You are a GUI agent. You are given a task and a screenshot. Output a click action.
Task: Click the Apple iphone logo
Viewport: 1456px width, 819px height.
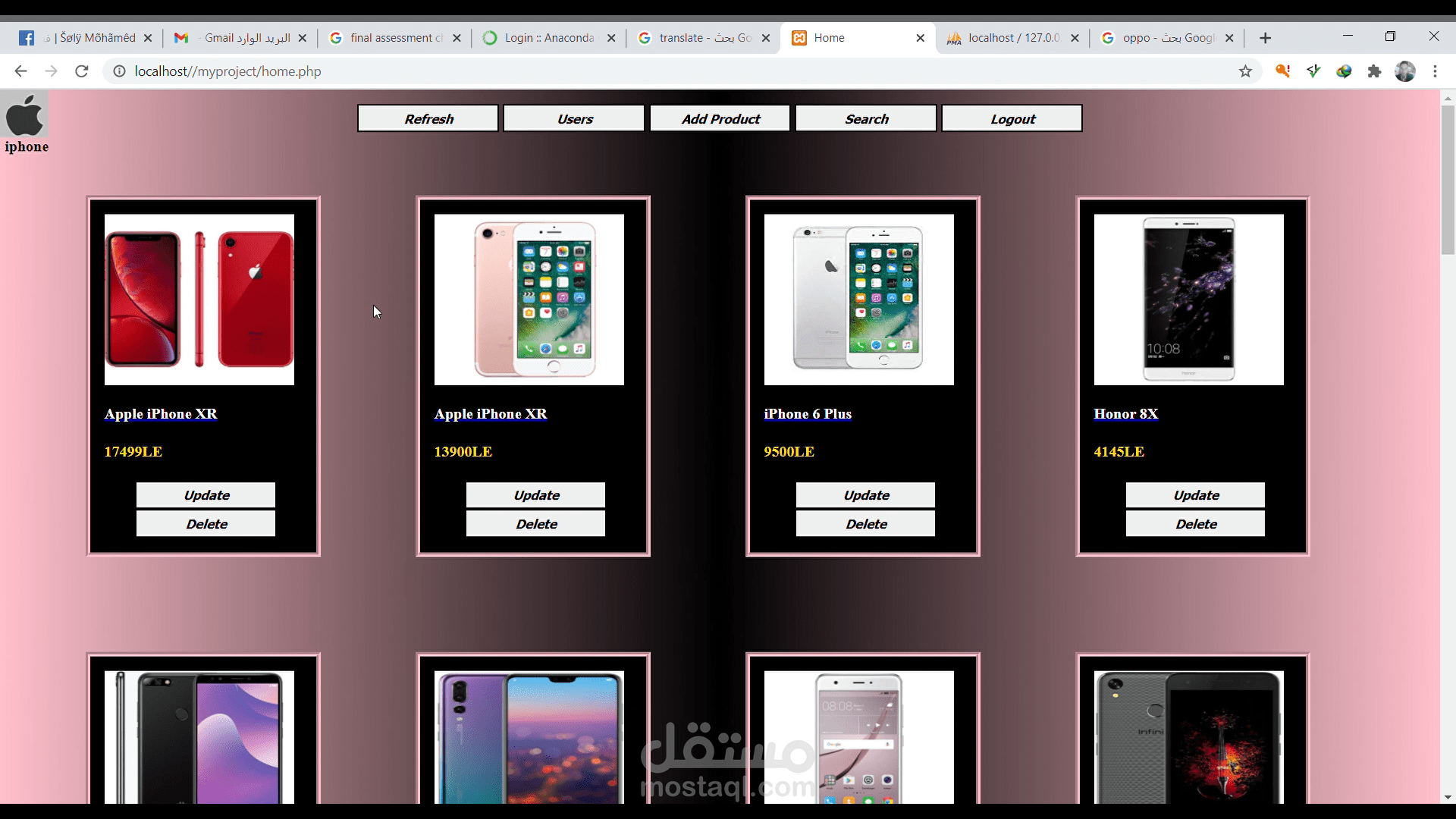tap(25, 116)
